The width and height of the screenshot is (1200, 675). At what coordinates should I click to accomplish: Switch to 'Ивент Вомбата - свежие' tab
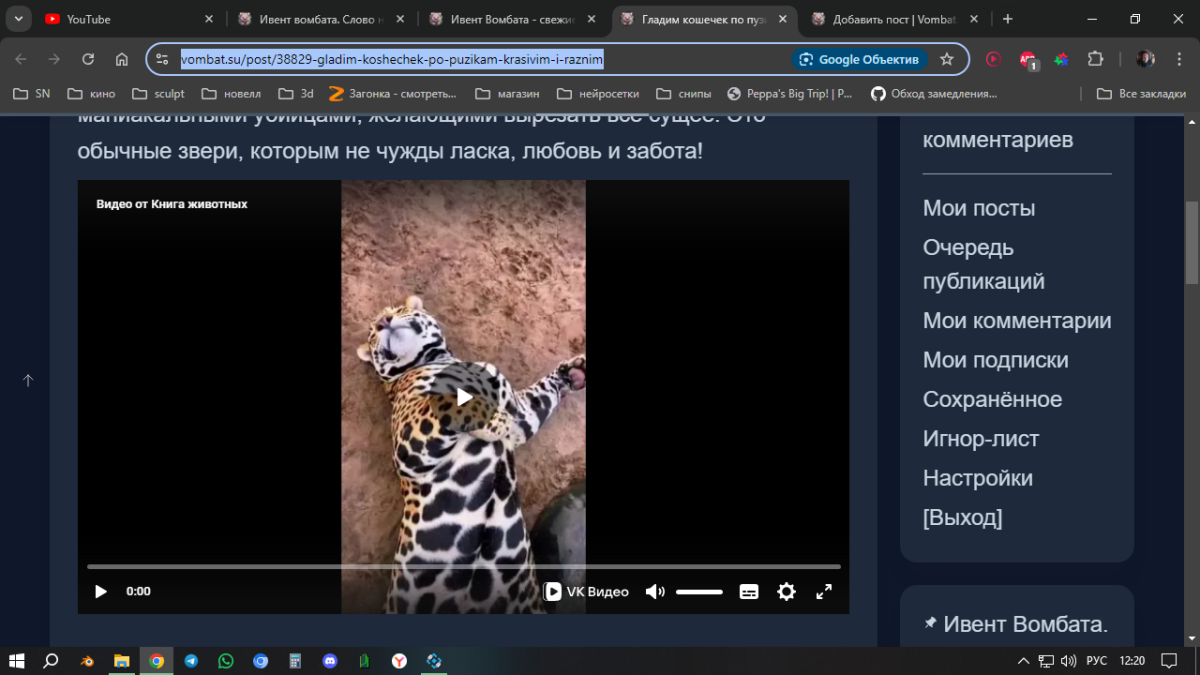pyautogui.click(x=511, y=19)
